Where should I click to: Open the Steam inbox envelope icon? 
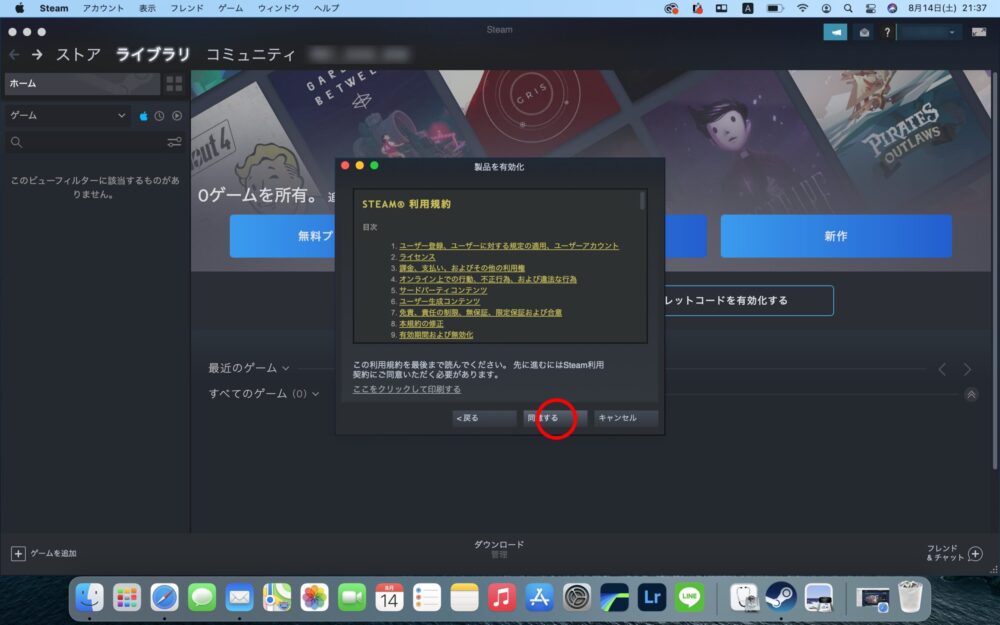864,32
